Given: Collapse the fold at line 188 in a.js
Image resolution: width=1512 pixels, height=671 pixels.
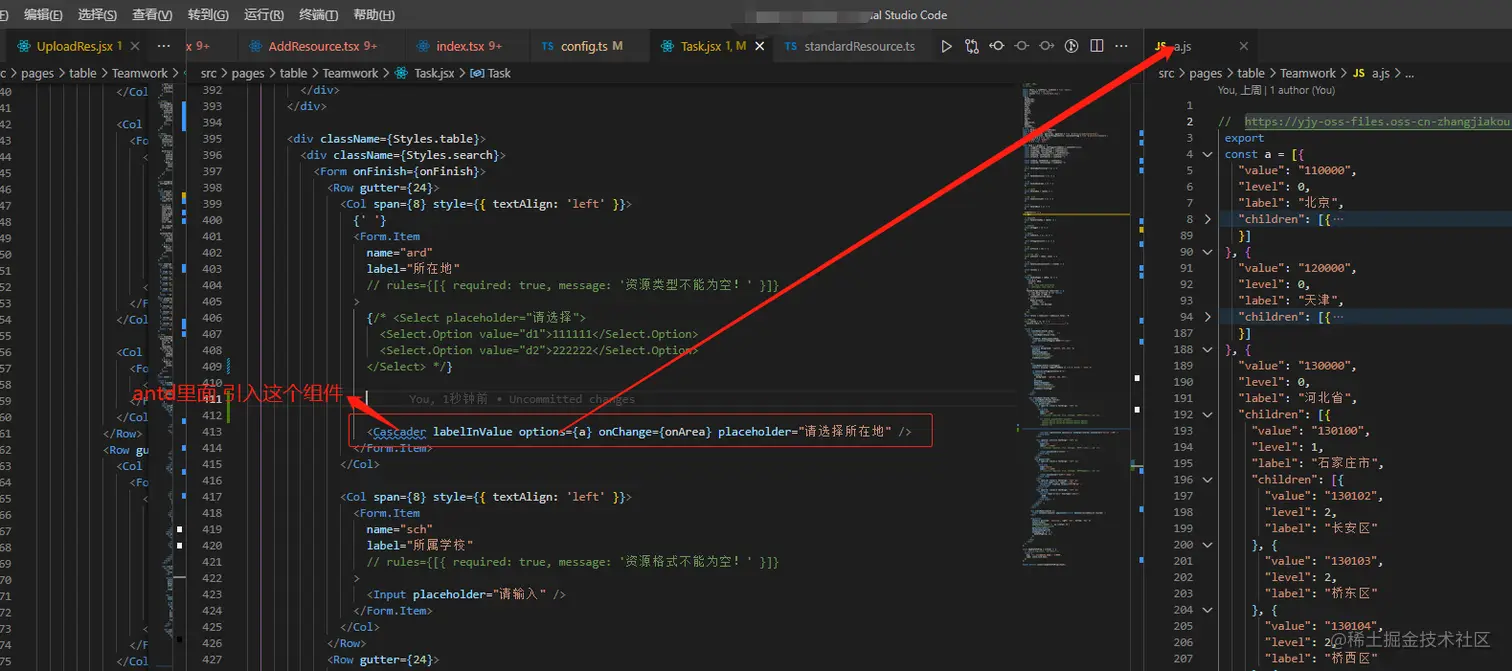Looking at the screenshot, I should [1207, 349].
